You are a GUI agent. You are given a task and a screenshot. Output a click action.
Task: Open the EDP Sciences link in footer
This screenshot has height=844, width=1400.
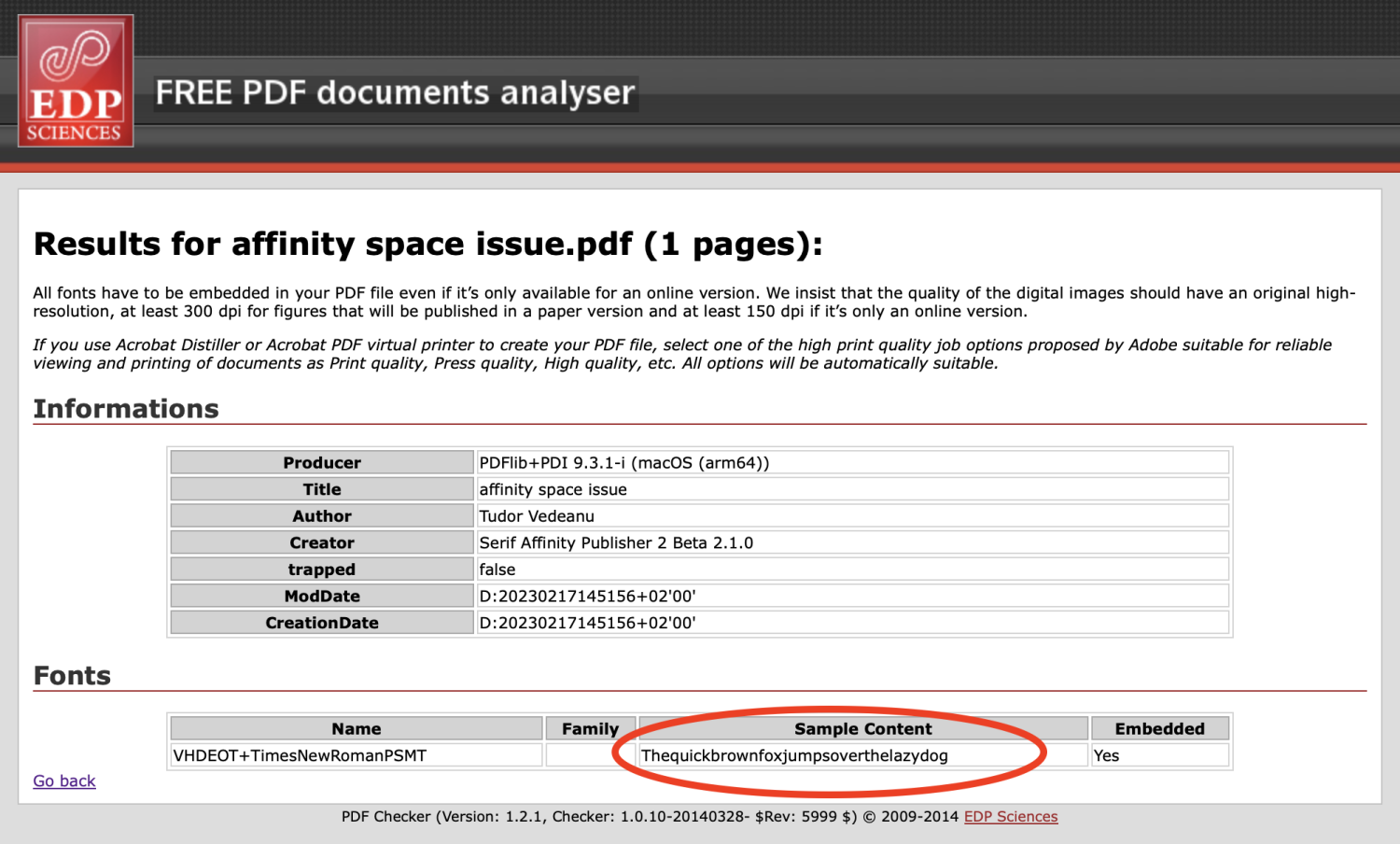1011,816
